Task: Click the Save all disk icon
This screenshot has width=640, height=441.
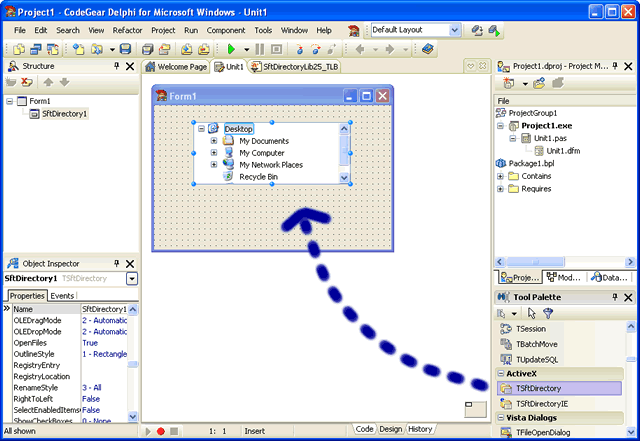Action: [x=148, y=49]
